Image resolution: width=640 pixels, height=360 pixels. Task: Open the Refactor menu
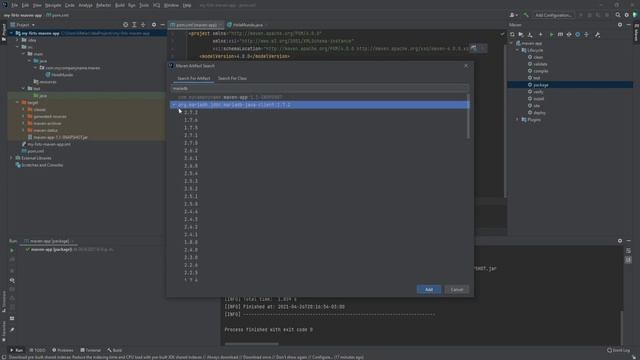[103, 5]
